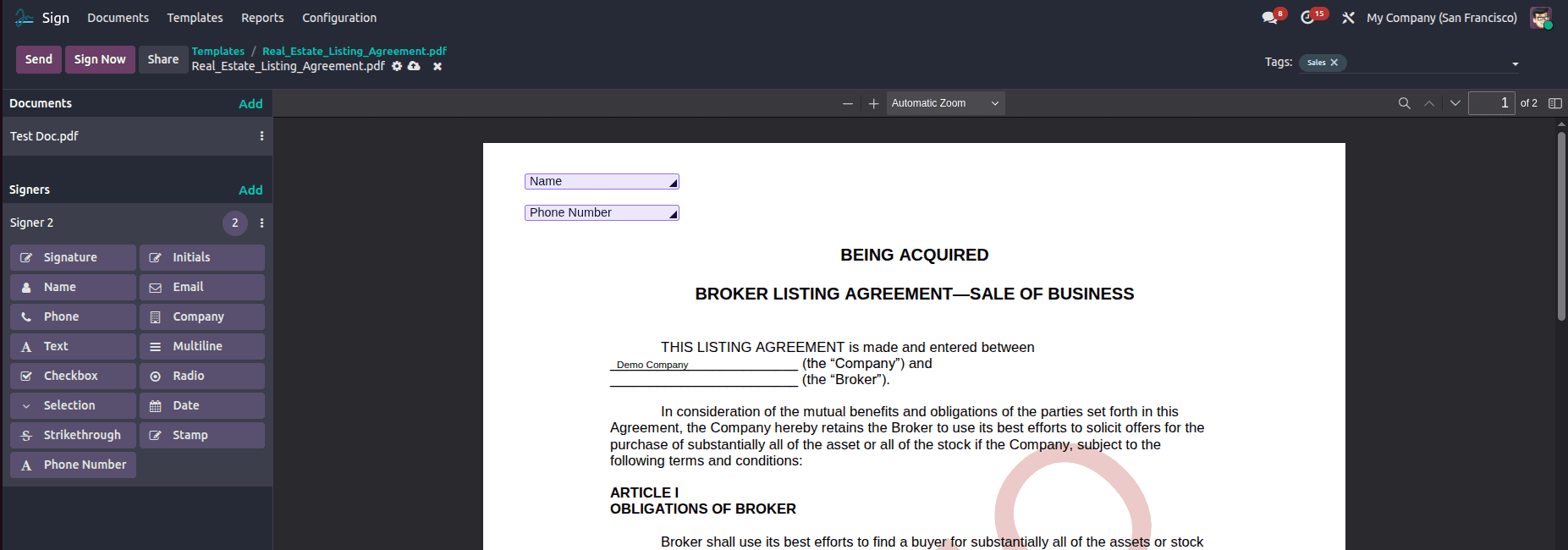Zoom out the PDF with the minus icon
Viewport: 1568px width, 550px height.
(x=848, y=103)
